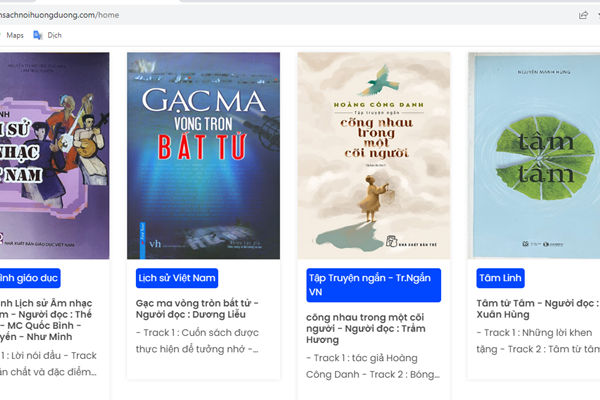Open the Tâm từ Tâm book cover
Image resolution: width=600 pixels, height=400 pixels.
[534, 155]
